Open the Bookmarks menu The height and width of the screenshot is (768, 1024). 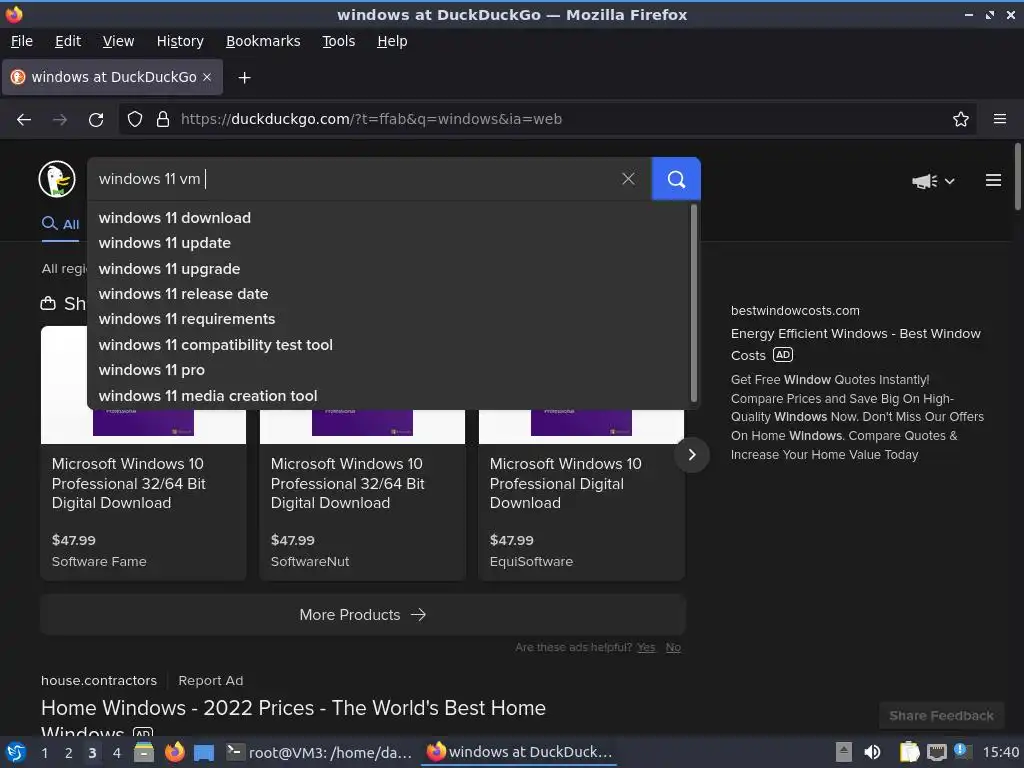263,41
